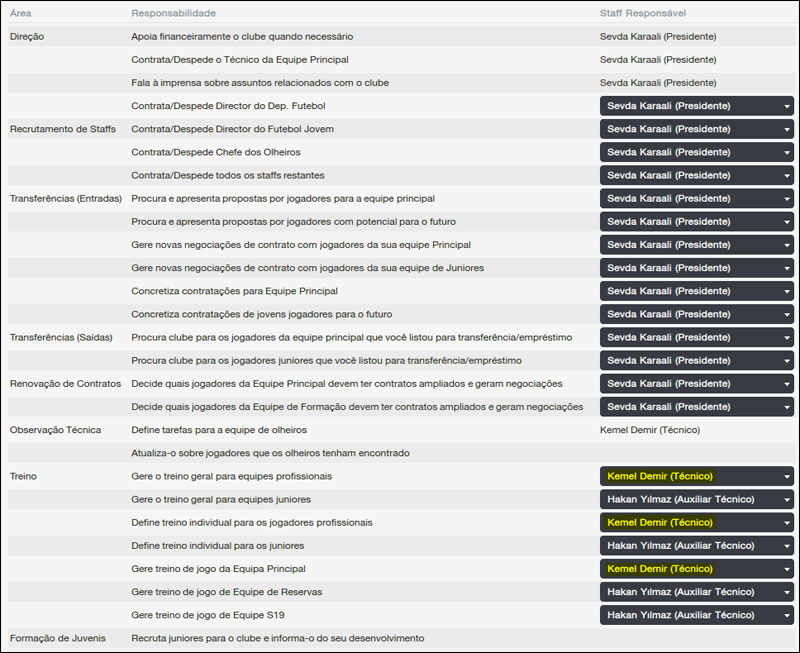Open dropdown for Contrata/Despede Director do Futebol Jovem
Image resolution: width=800 pixels, height=653 pixels.
tap(696, 129)
